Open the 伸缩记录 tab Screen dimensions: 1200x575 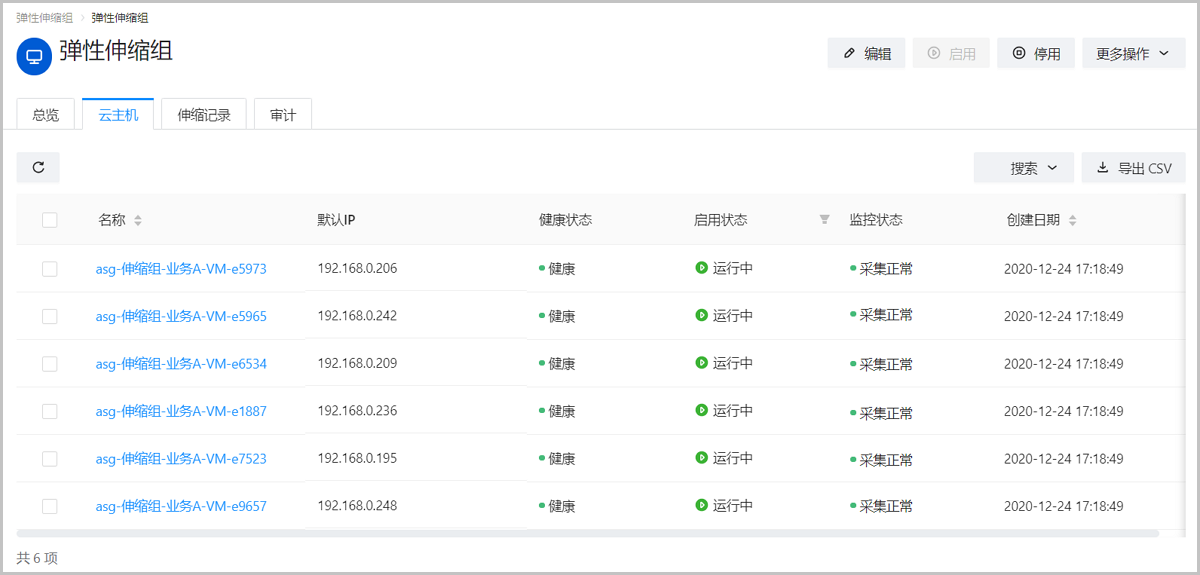point(204,115)
